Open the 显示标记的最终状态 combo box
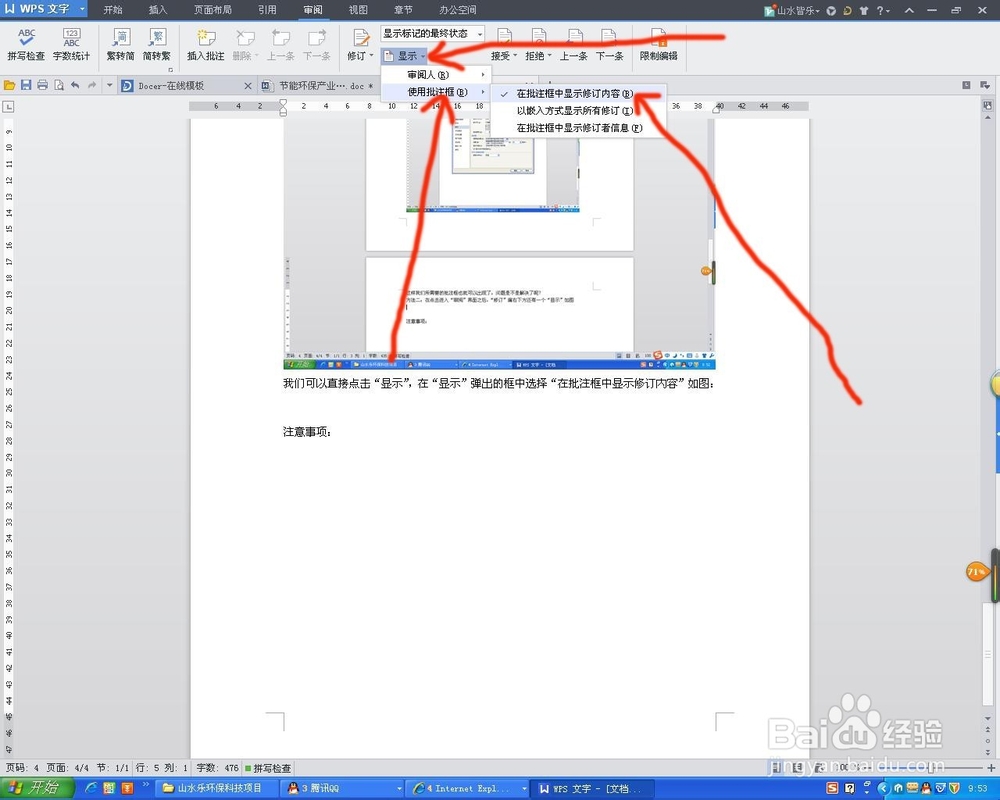The width and height of the screenshot is (1000, 800). [432, 33]
